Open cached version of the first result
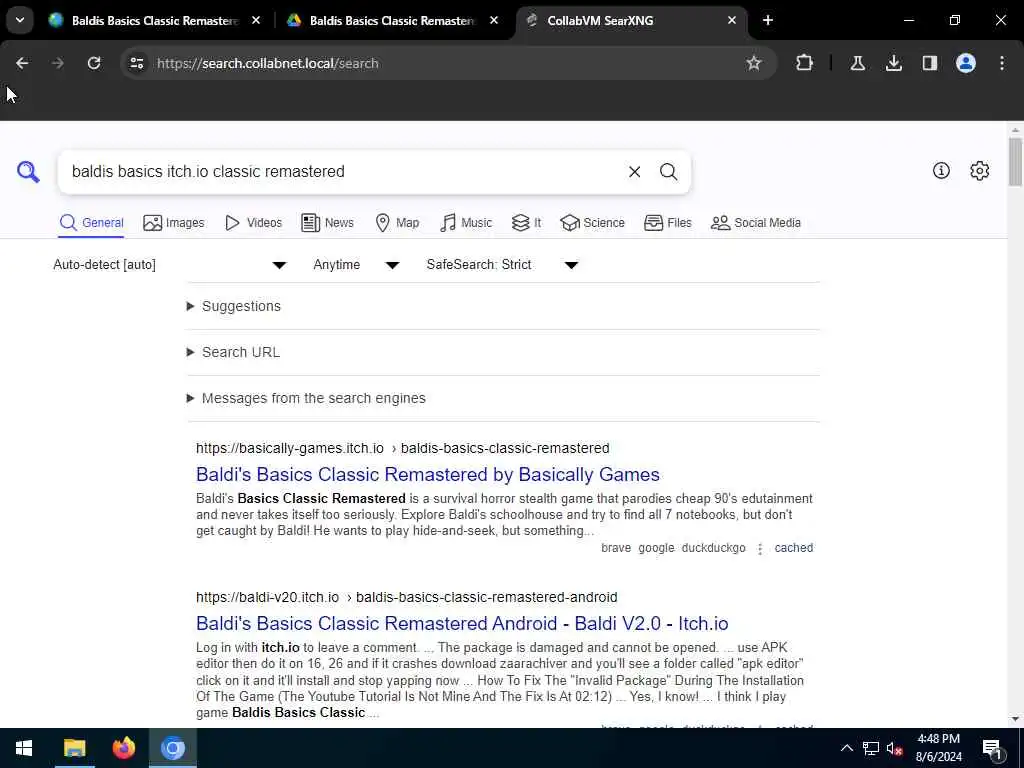Viewport: 1024px width, 768px height. (x=793, y=548)
